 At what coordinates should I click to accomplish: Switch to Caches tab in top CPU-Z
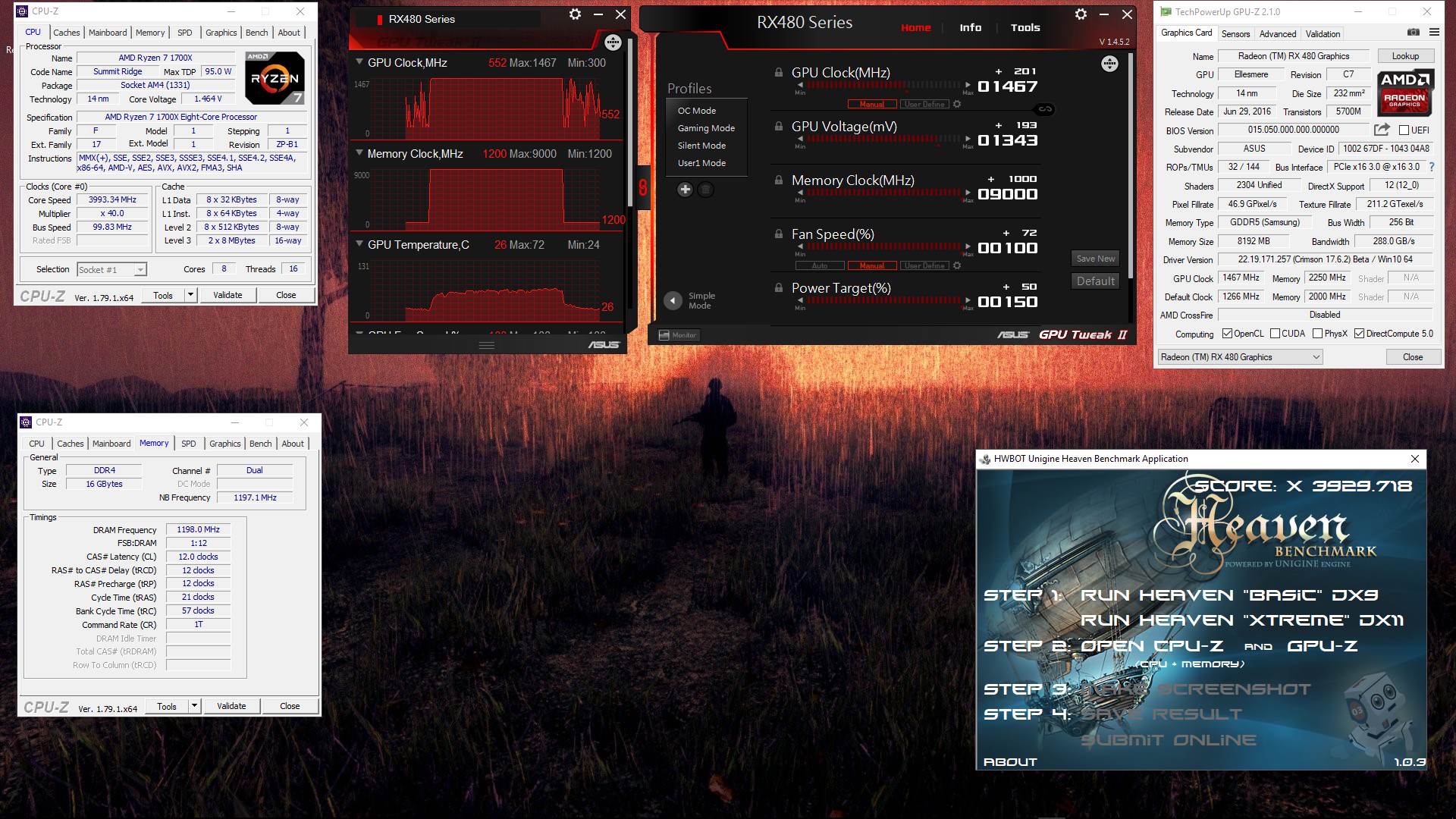pos(67,33)
